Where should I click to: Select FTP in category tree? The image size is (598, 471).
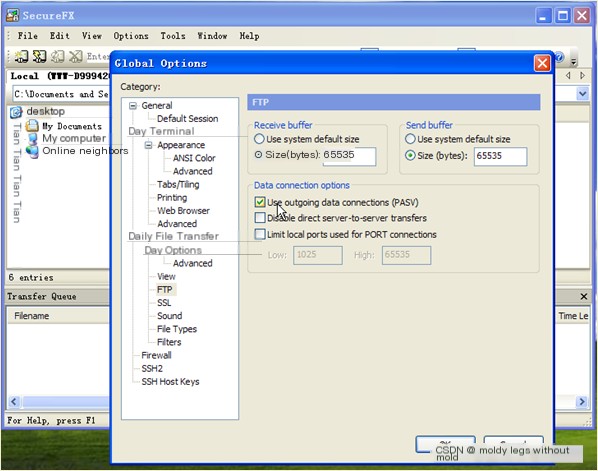(165, 290)
